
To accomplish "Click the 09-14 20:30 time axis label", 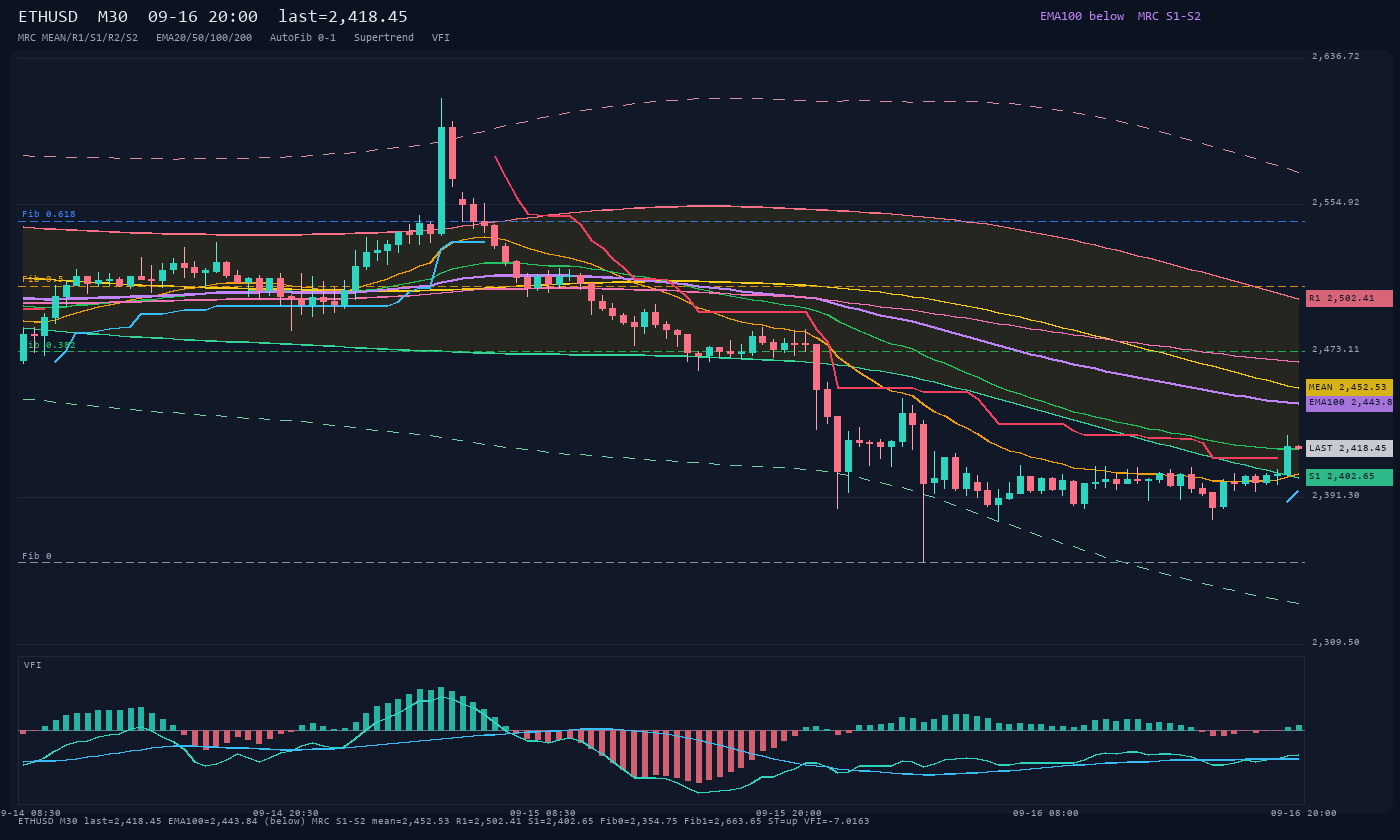I will click(286, 813).
